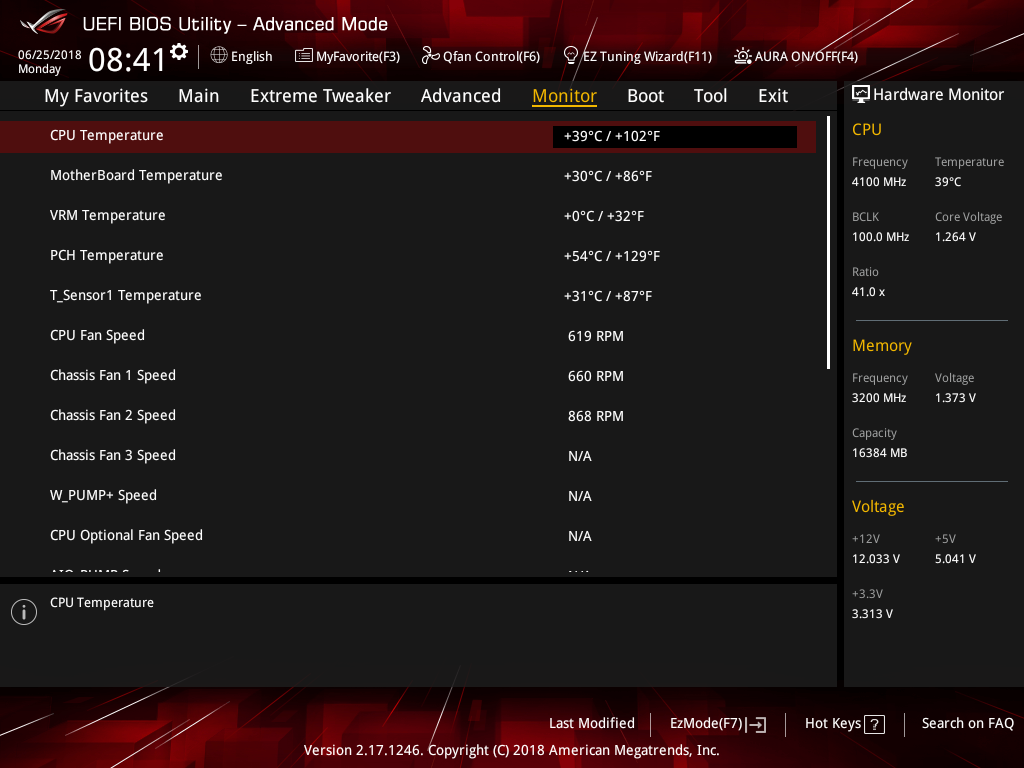Image resolution: width=1024 pixels, height=768 pixels.
Task: Click +3.3V reading 3.313 V
Action: (x=872, y=614)
